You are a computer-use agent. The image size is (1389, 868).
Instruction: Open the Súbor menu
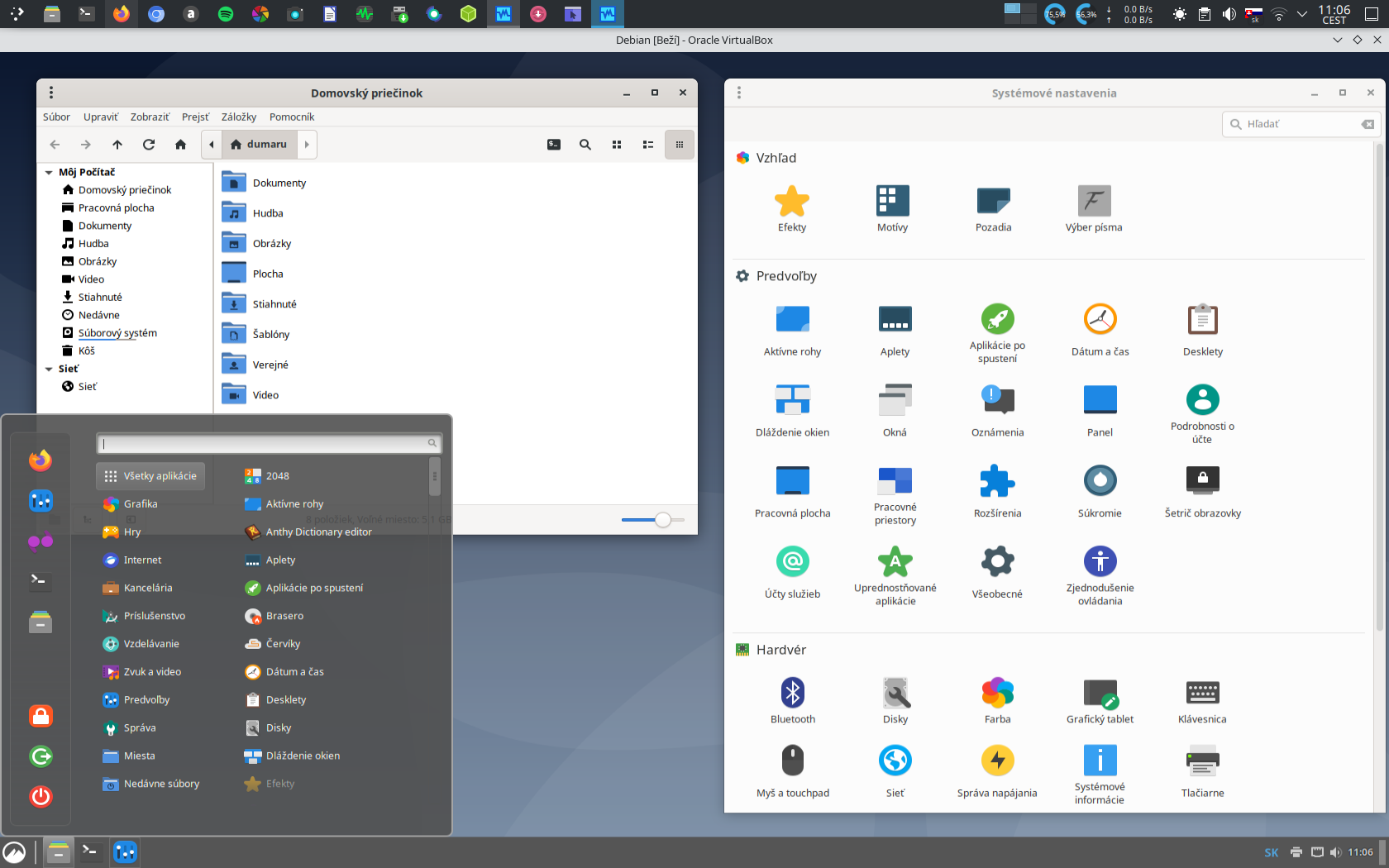[56, 117]
